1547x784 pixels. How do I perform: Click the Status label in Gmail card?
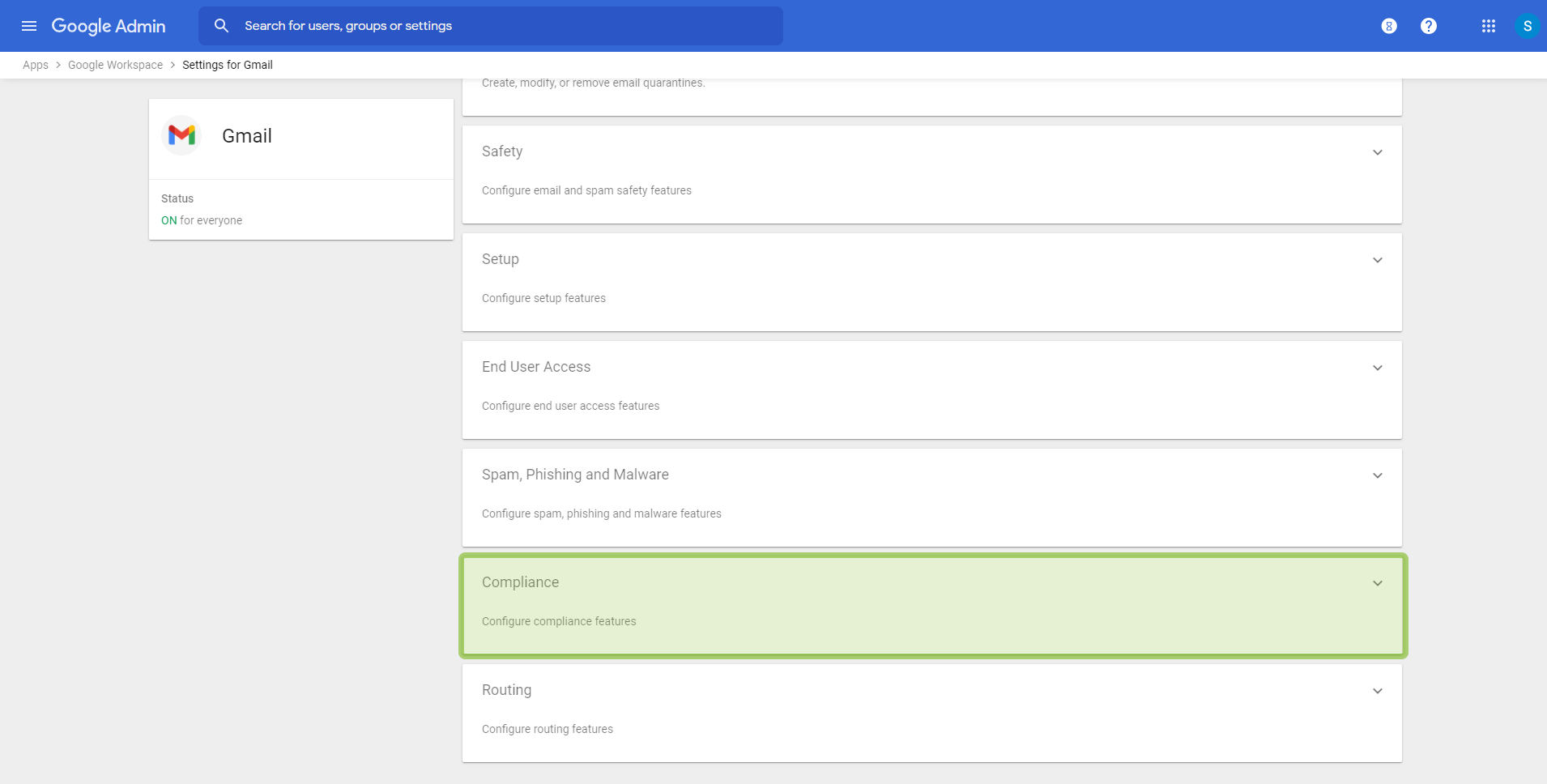pos(177,198)
